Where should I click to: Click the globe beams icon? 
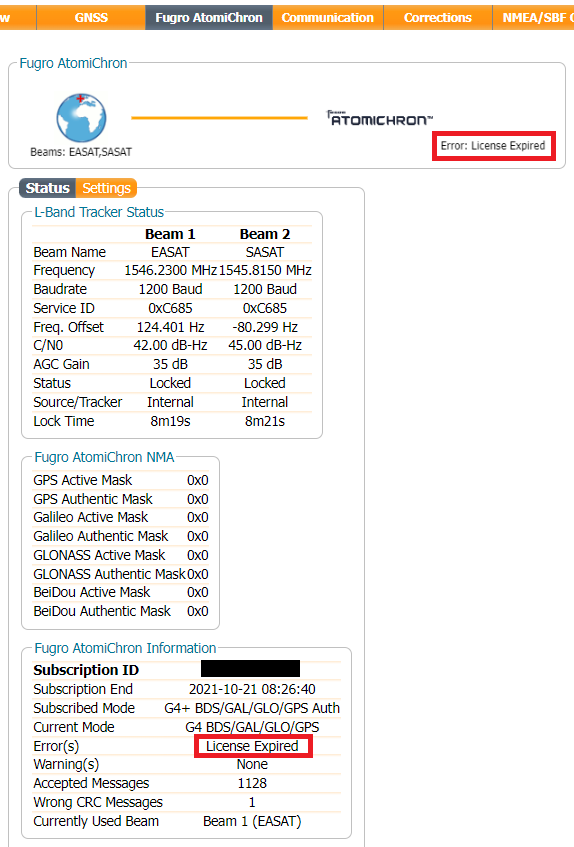pos(82,118)
